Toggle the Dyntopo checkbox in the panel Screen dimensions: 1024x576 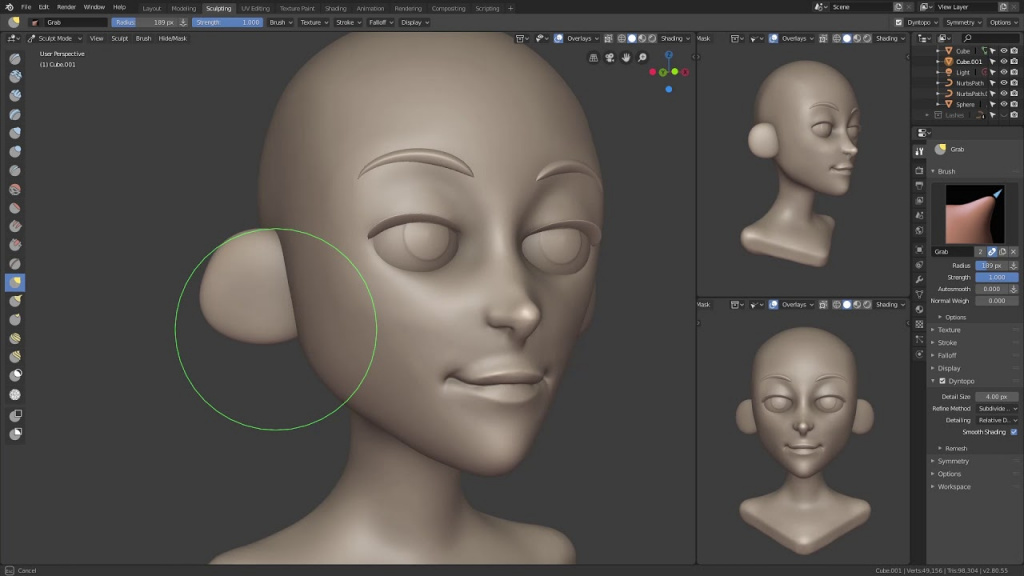click(x=942, y=381)
